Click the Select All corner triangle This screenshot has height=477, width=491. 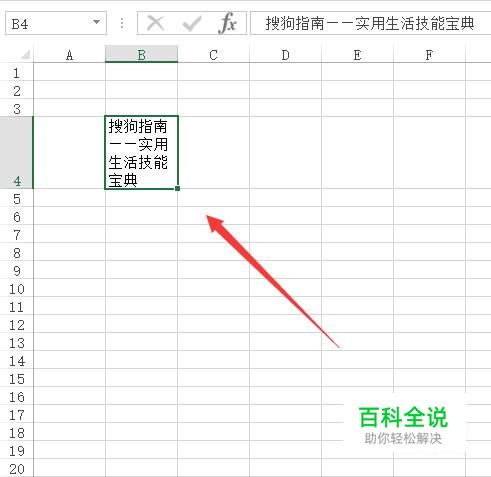(25, 54)
